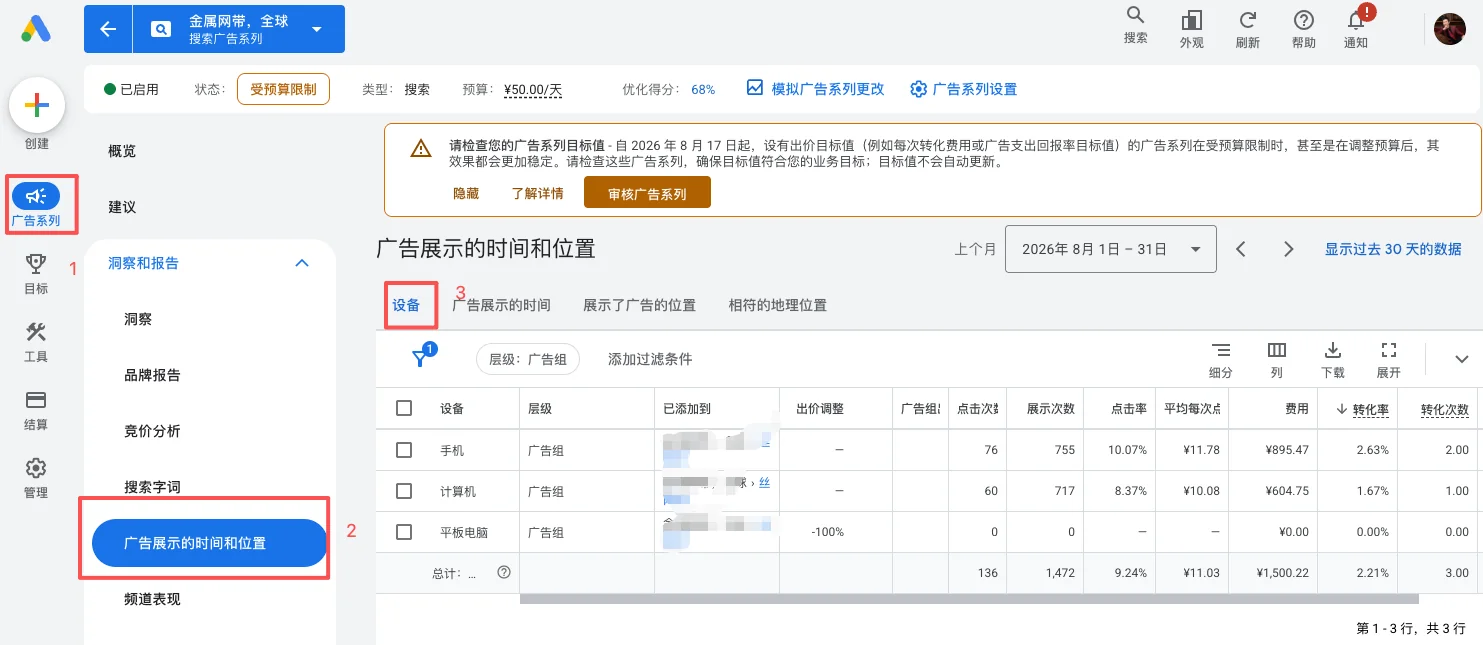Open the user account avatar
Screen dimensions: 1483x645
1450,29
